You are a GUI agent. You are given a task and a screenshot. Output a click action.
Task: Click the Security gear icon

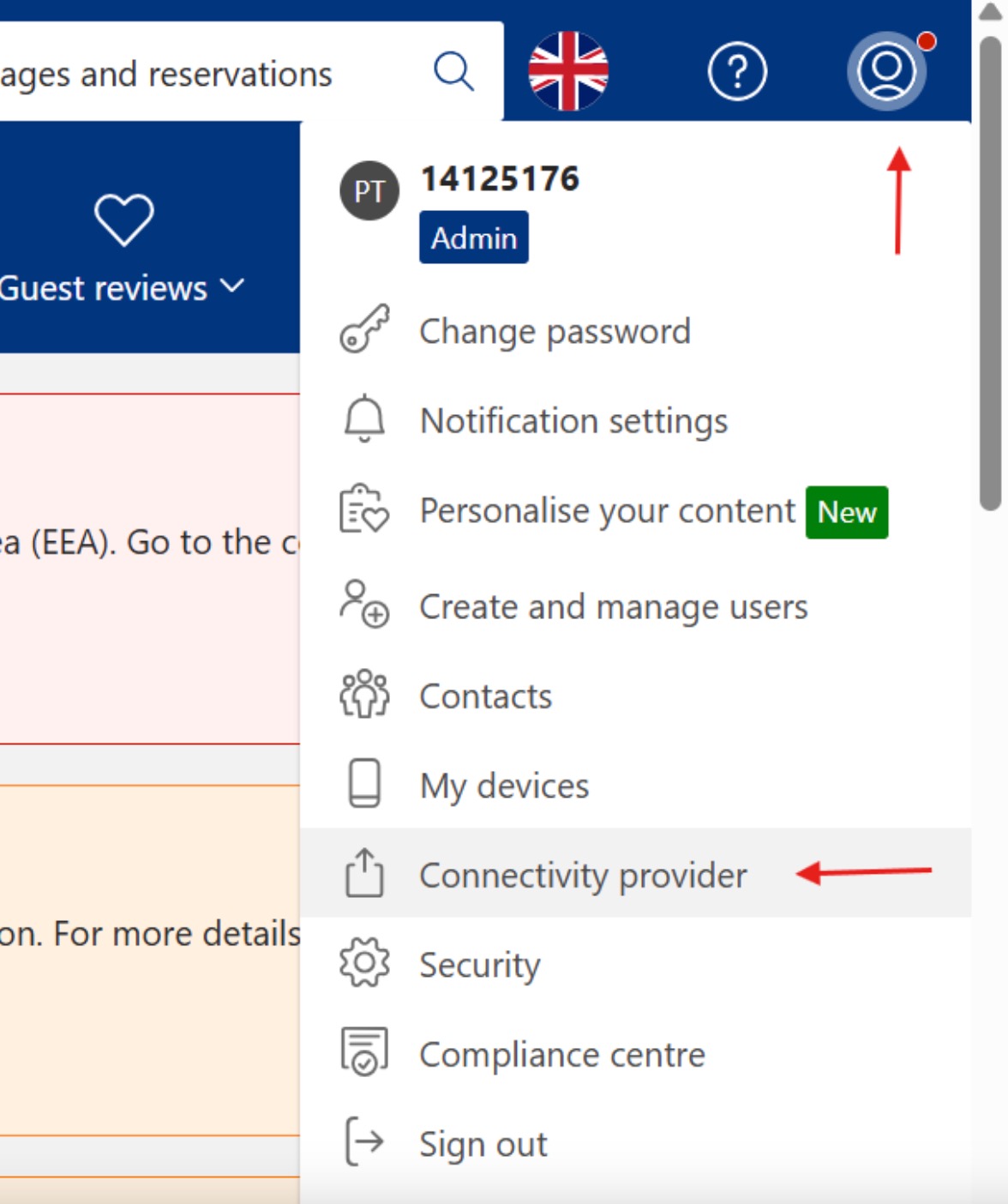click(x=364, y=964)
